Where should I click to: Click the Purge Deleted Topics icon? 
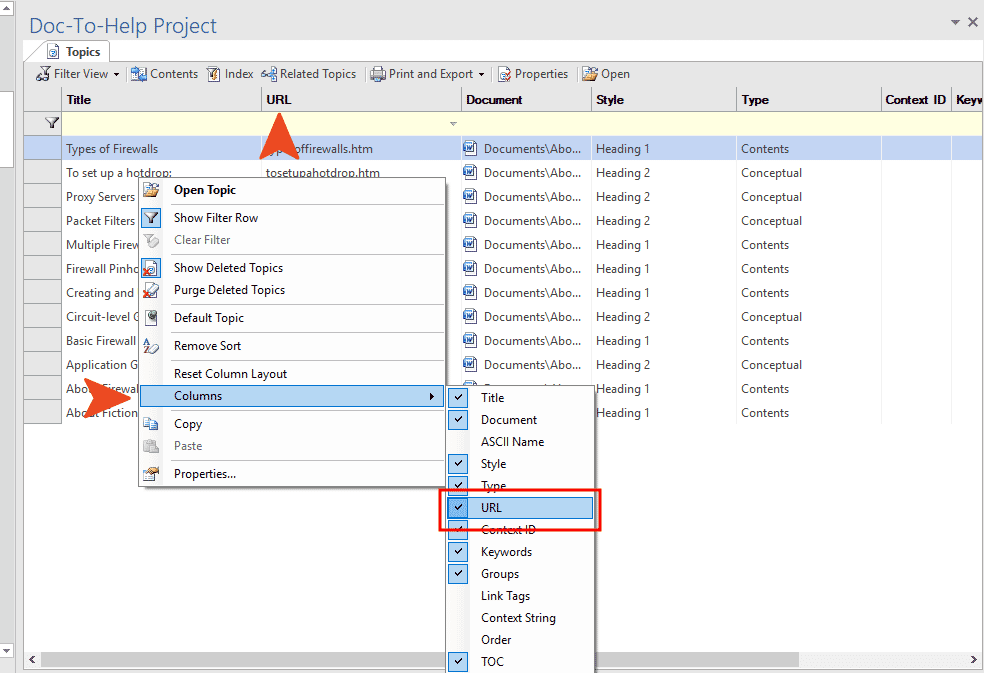coord(151,290)
